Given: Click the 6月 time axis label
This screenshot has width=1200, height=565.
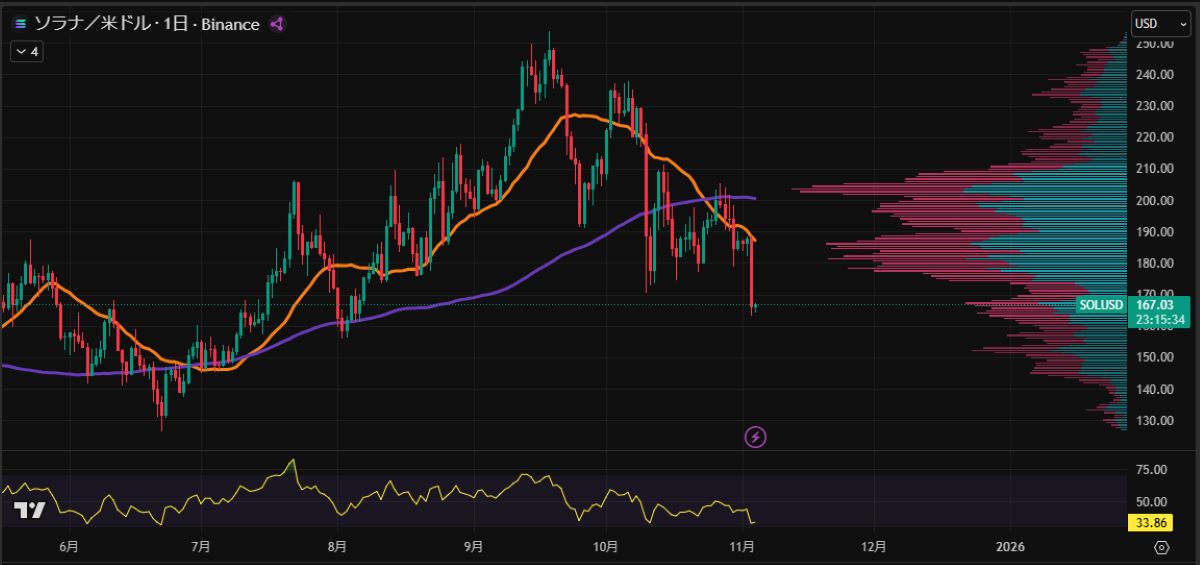Looking at the screenshot, I should click(68, 547).
